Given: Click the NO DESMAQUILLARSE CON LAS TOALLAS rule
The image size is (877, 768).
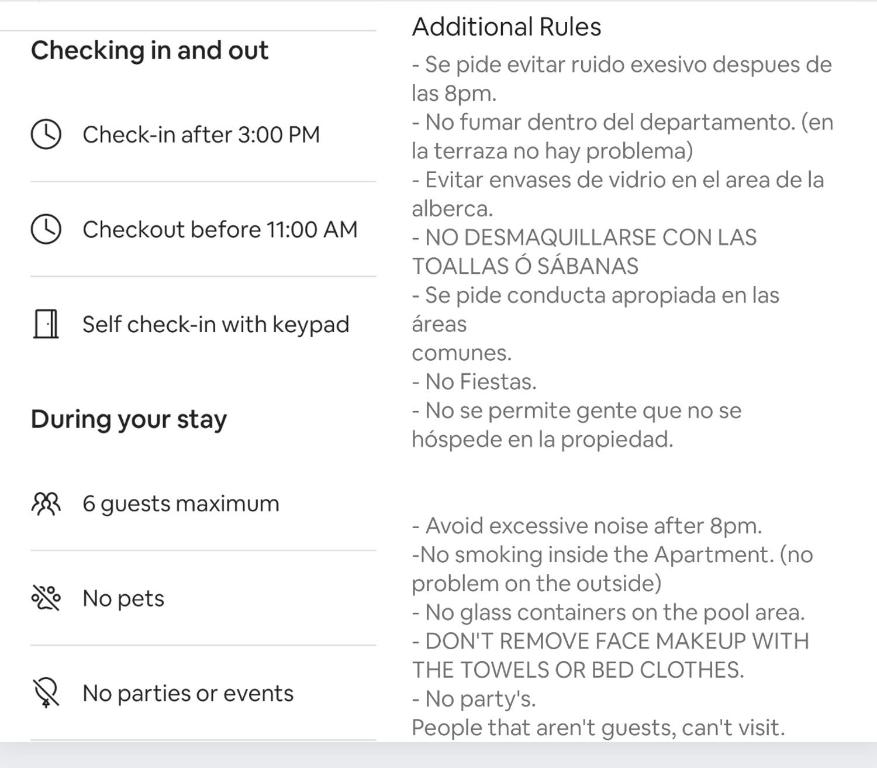Looking at the screenshot, I should click(584, 252).
